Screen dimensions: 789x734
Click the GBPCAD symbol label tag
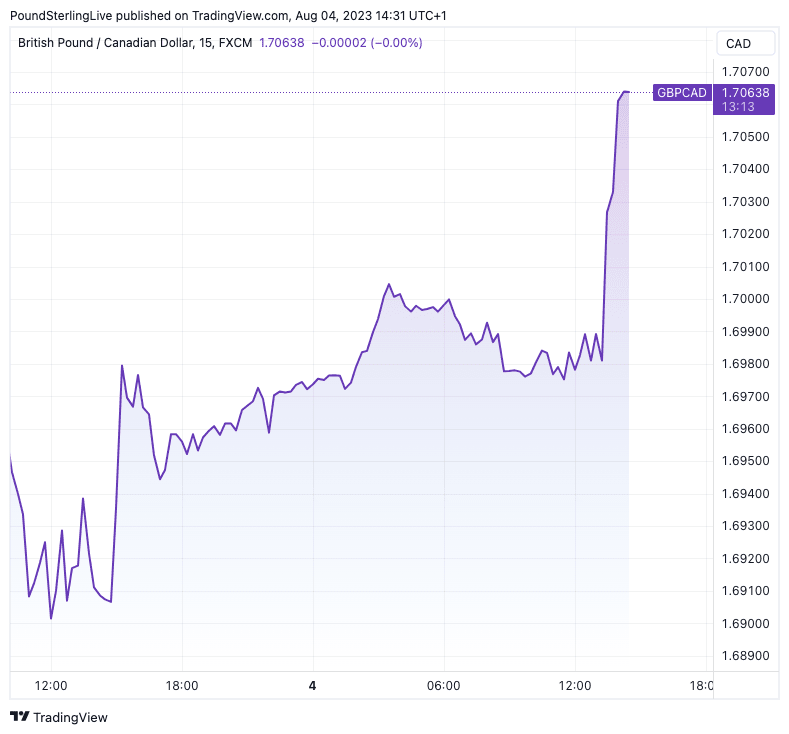(681, 93)
